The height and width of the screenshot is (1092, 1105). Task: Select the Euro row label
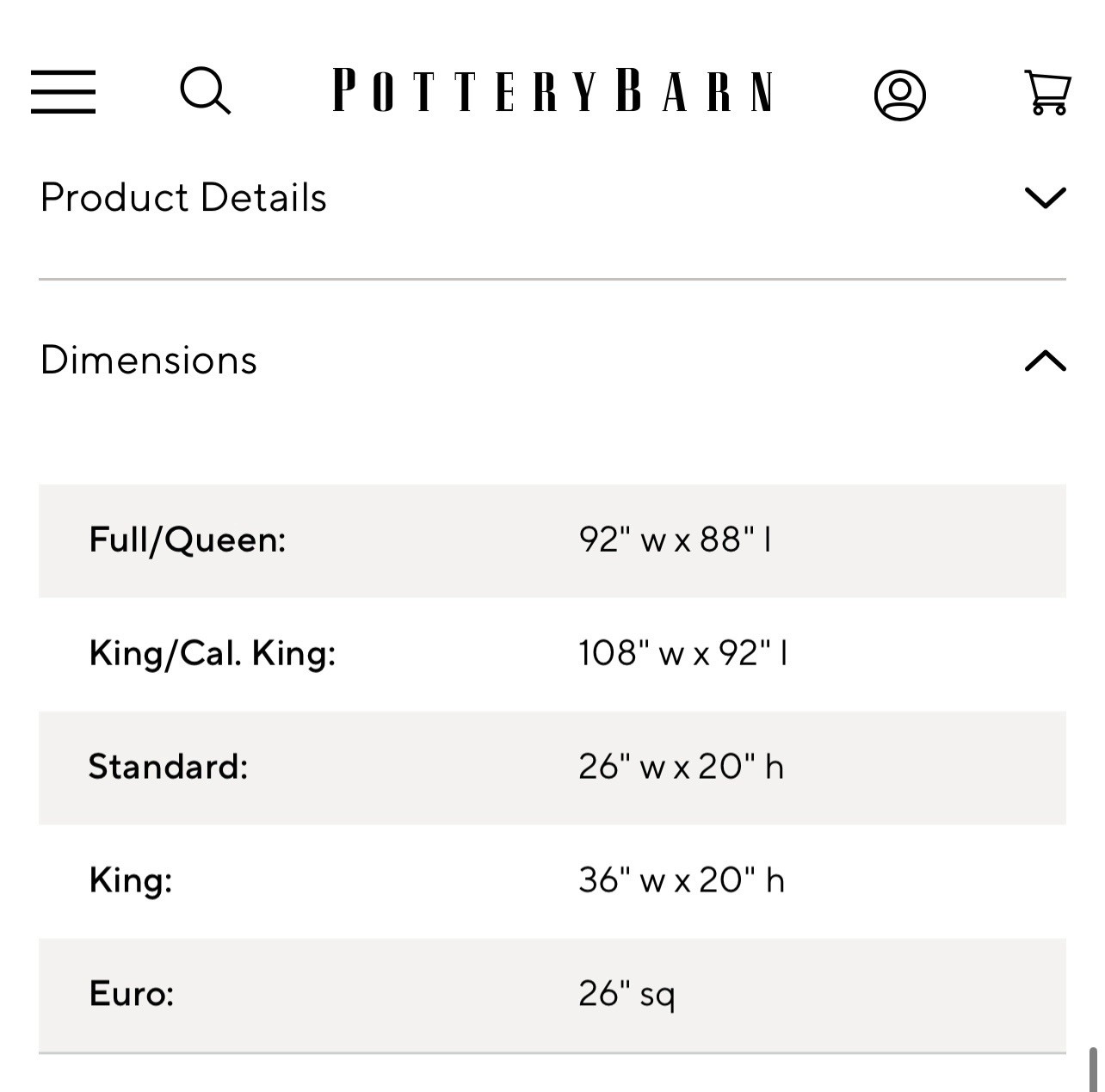132,994
